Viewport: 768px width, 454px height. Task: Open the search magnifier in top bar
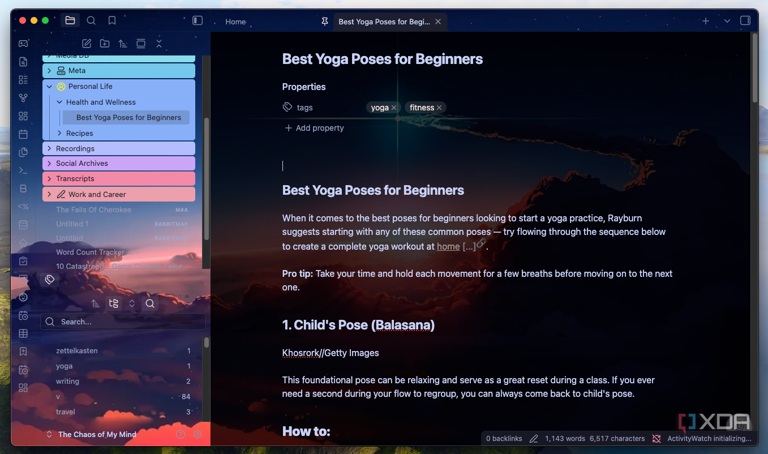point(91,20)
